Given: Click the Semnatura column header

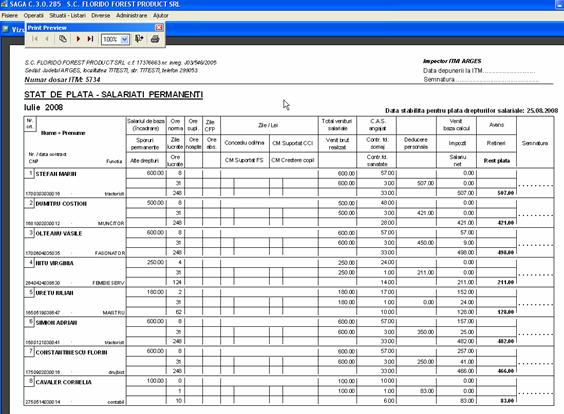Looking at the screenshot, I should coord(535,143).
